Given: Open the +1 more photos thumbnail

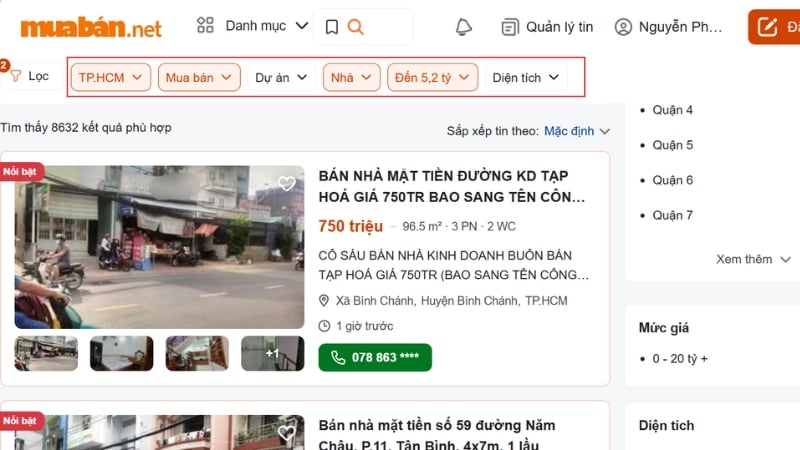Looking at the screenshot, I should tap(272, 354).
